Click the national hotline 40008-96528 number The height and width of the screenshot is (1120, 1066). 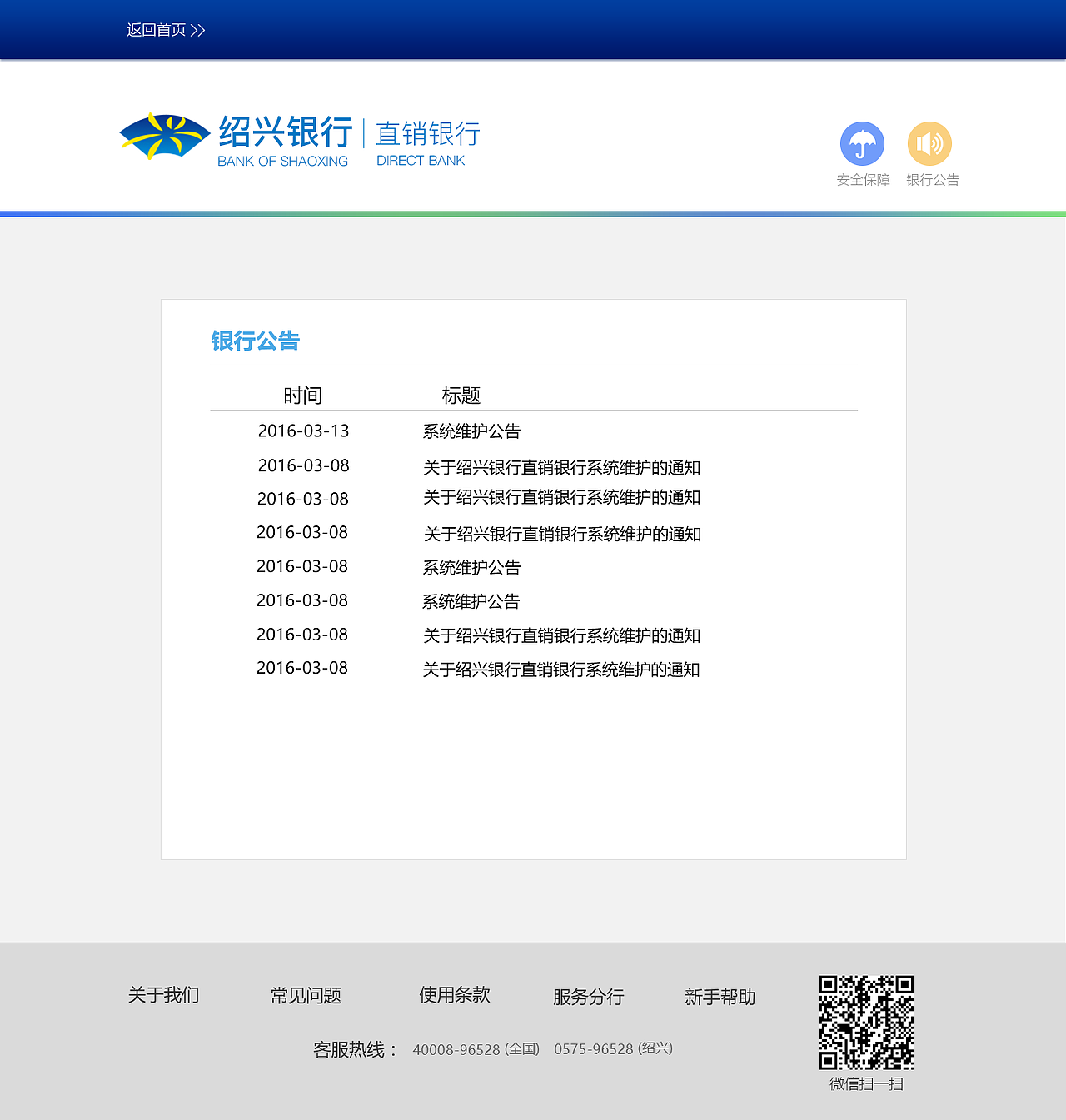(456, 1049)
